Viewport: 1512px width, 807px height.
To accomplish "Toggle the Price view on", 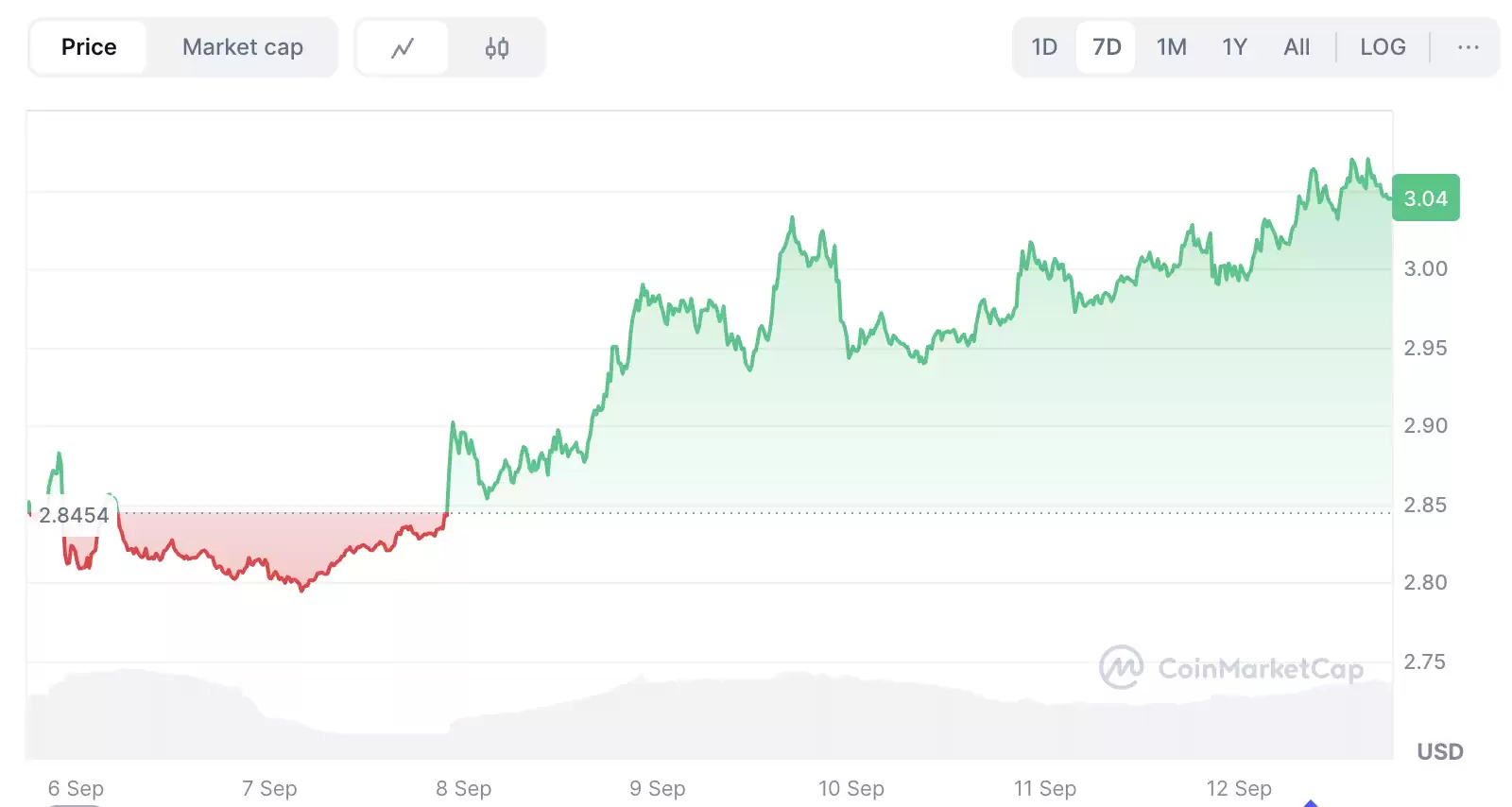I will (89, 46).
